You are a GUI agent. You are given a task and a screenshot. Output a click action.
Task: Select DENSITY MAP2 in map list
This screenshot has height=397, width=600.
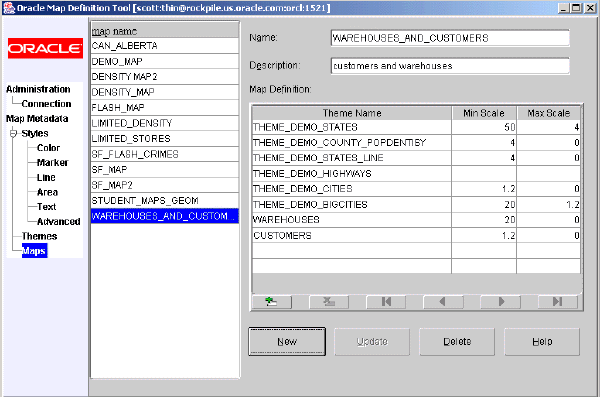click(x=165, y=77)
